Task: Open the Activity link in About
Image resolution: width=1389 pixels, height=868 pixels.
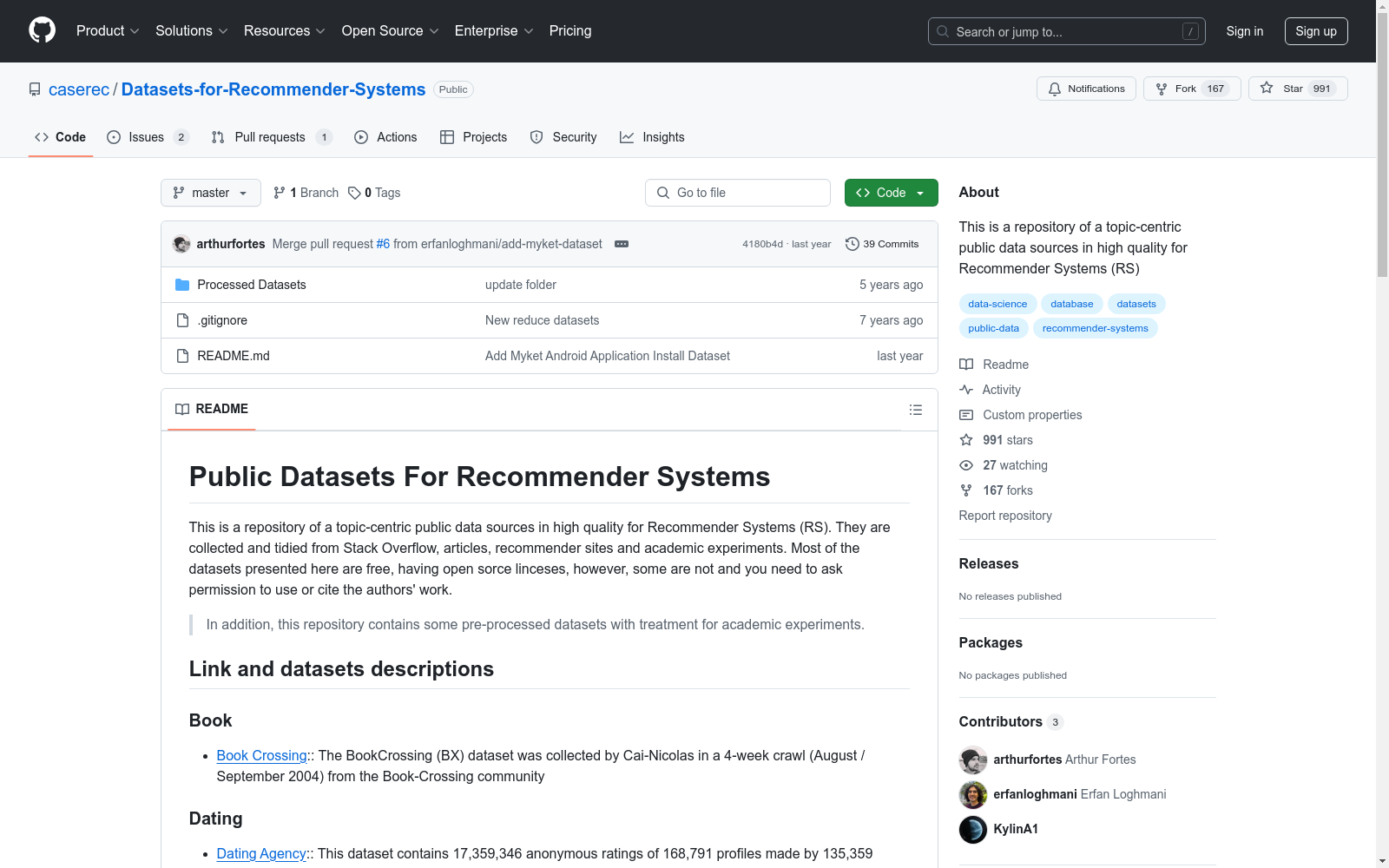Action: [991, 390]
